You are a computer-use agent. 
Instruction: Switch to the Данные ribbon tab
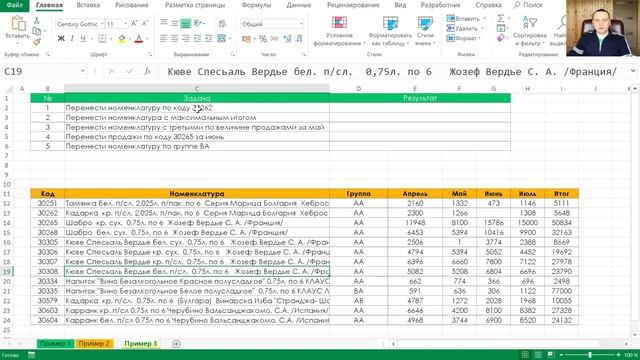tap(299, 5)
